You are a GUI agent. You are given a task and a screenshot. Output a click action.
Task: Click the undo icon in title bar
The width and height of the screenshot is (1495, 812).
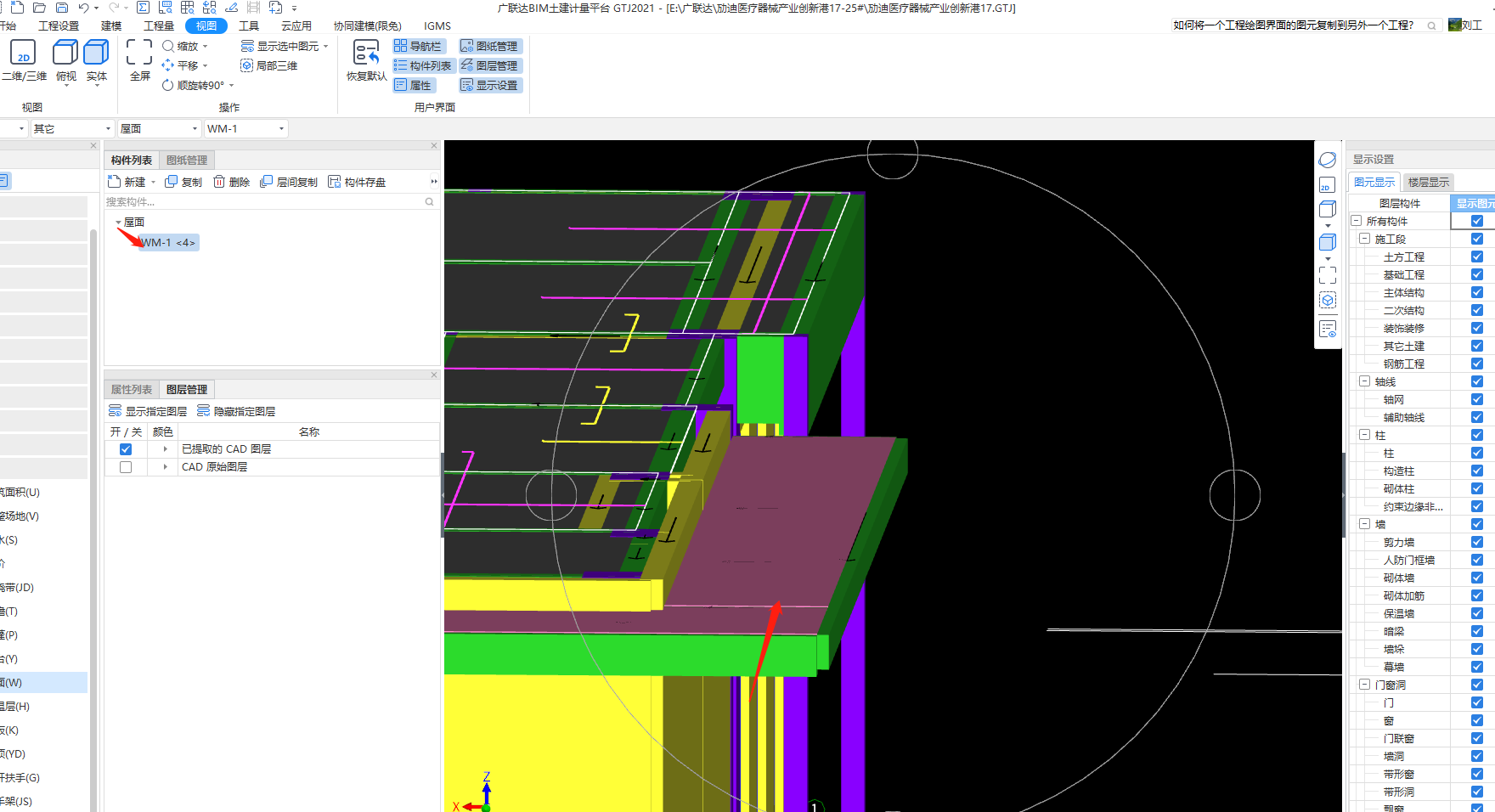(83, 8)
